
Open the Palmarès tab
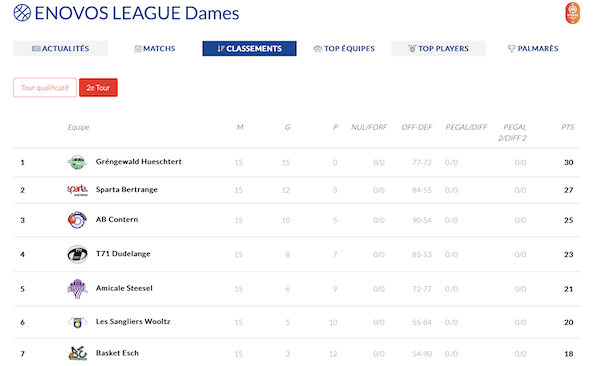(533, 49)
